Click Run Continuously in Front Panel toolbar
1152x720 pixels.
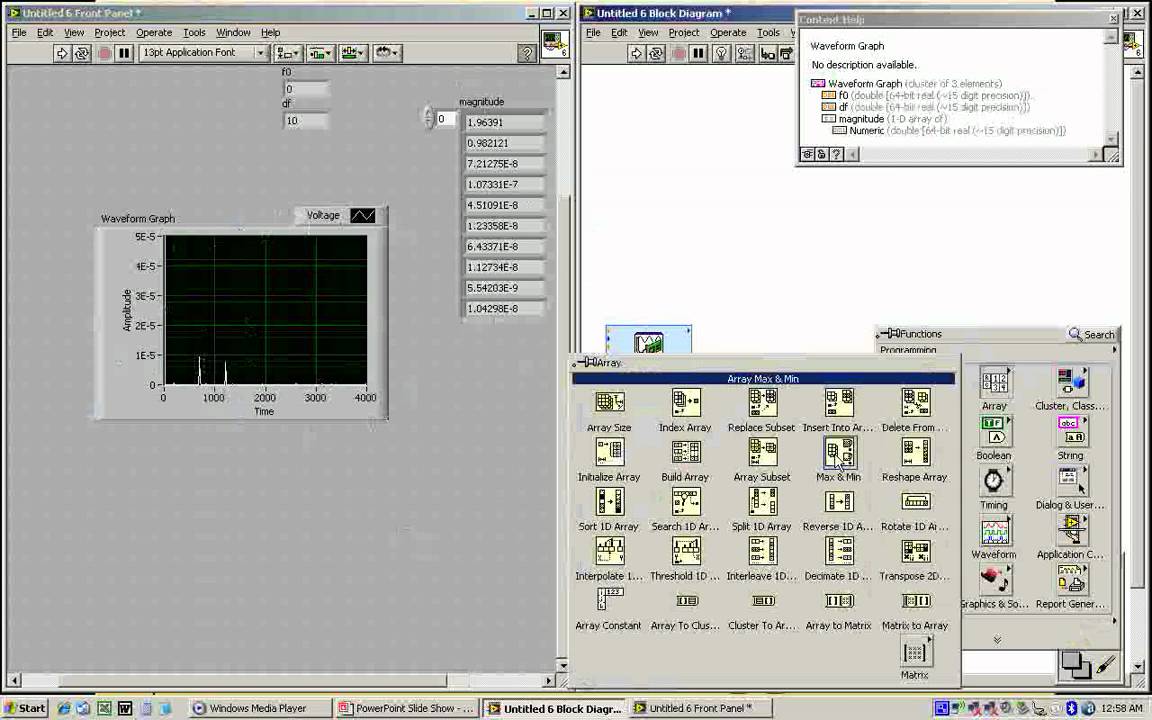[82, 53]
